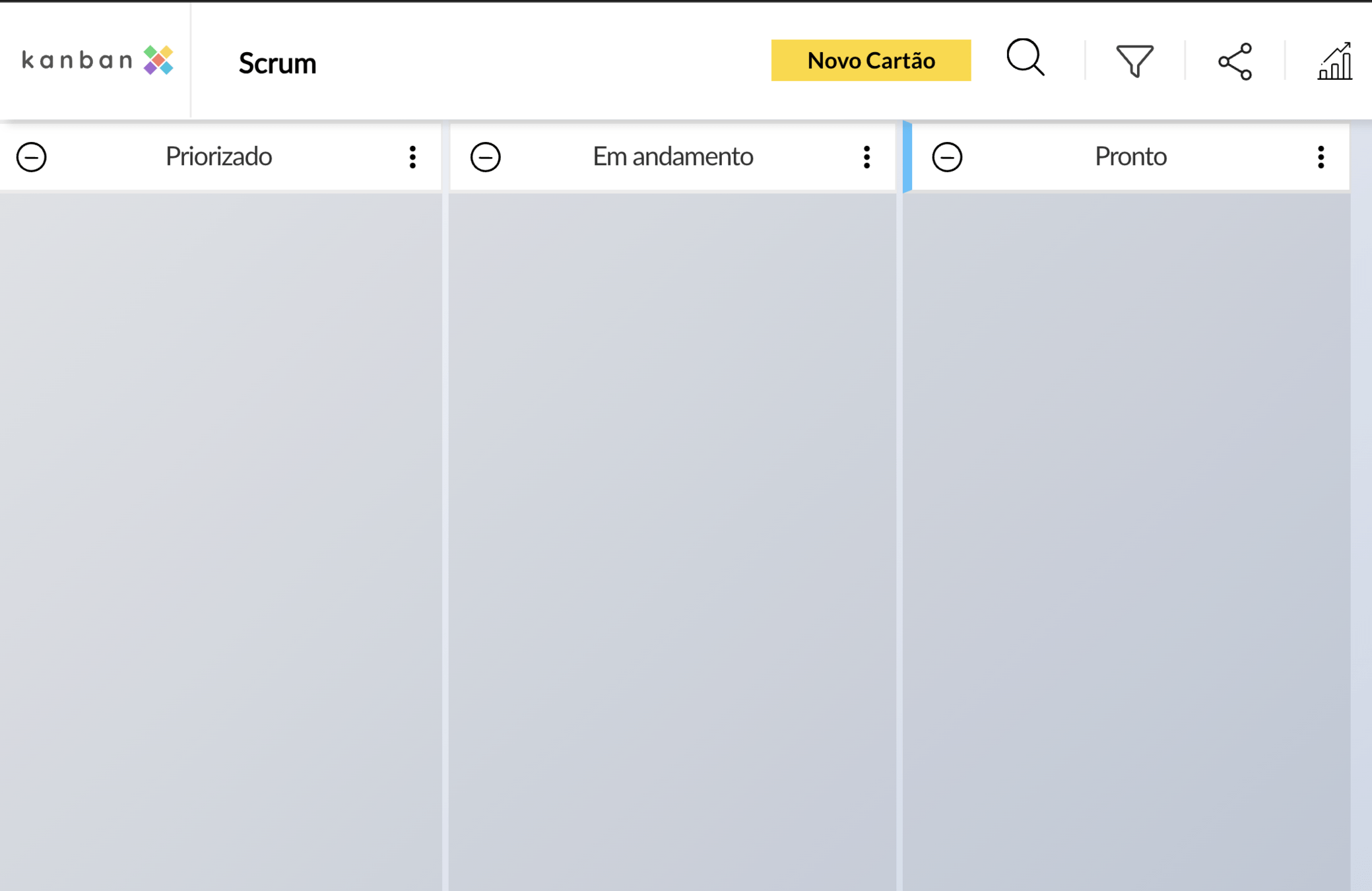1372x891 pixels.
Task: Open Pronto column three-dots menu
Action: click(x=1321, y=157)
